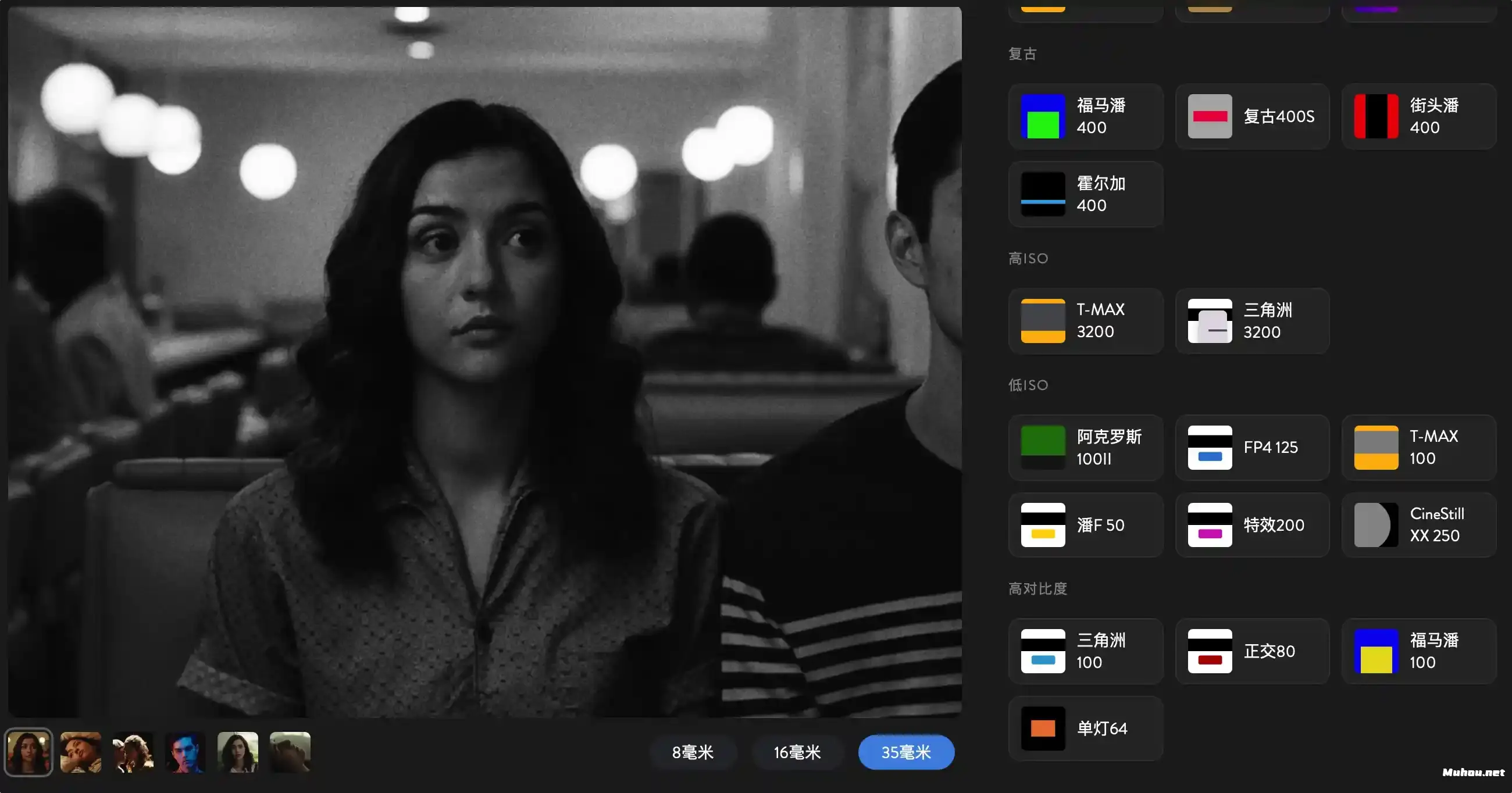Select the blue-lit man thumbnail

point(186,752)
